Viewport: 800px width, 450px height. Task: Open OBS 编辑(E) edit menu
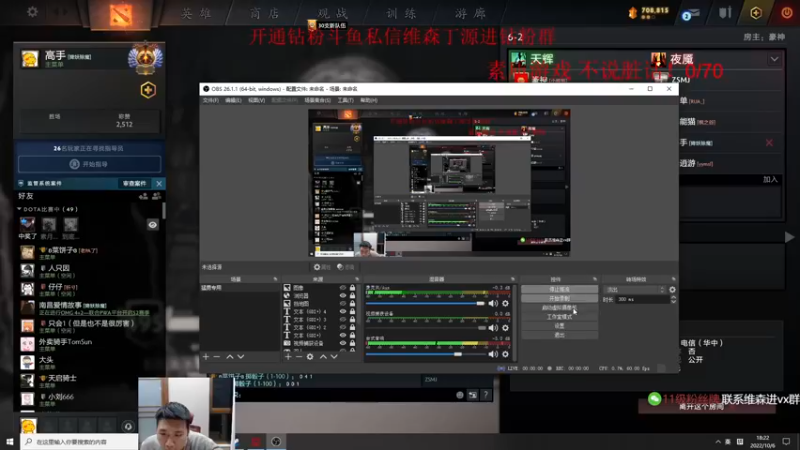pyautogui.click(x=233, y=101)
